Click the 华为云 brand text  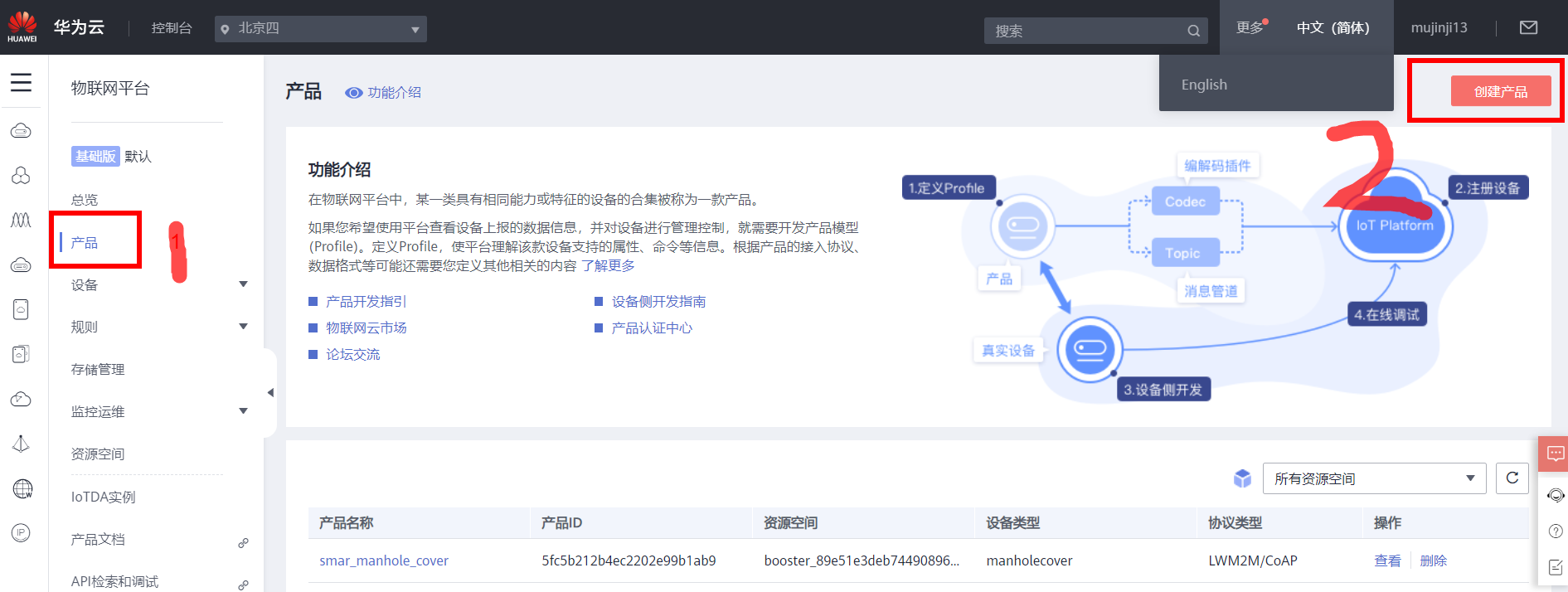79,27
